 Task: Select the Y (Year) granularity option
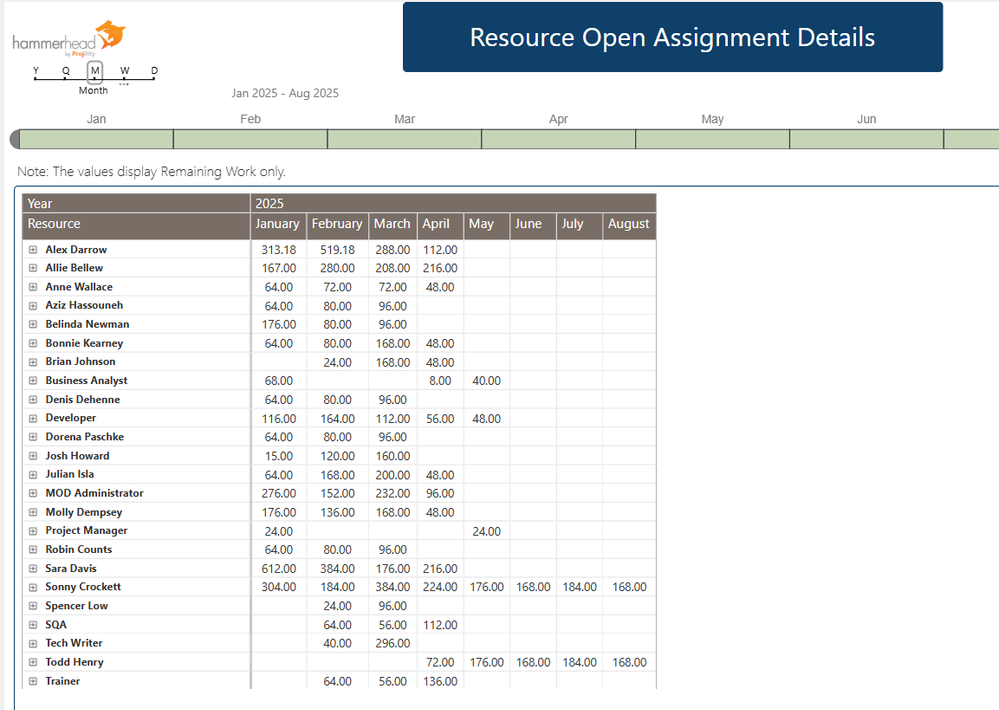pyautogui.click(x=36, y=71)
